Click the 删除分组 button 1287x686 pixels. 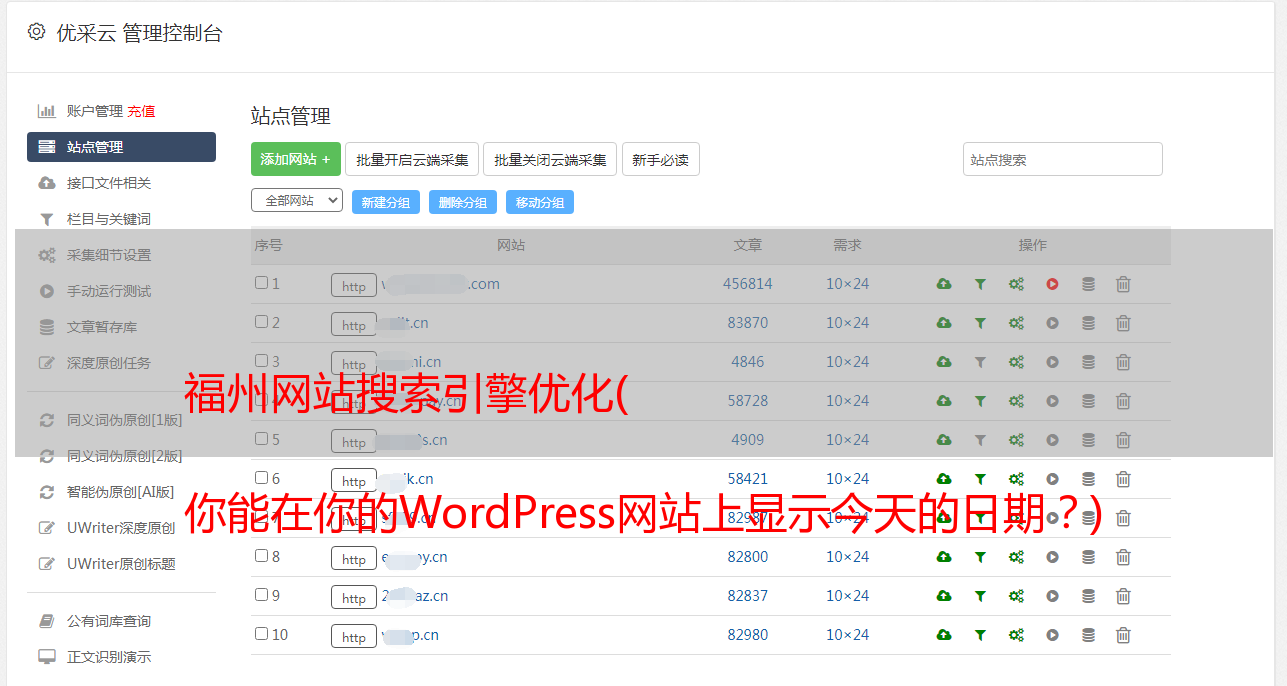click(x=463, y=202)
